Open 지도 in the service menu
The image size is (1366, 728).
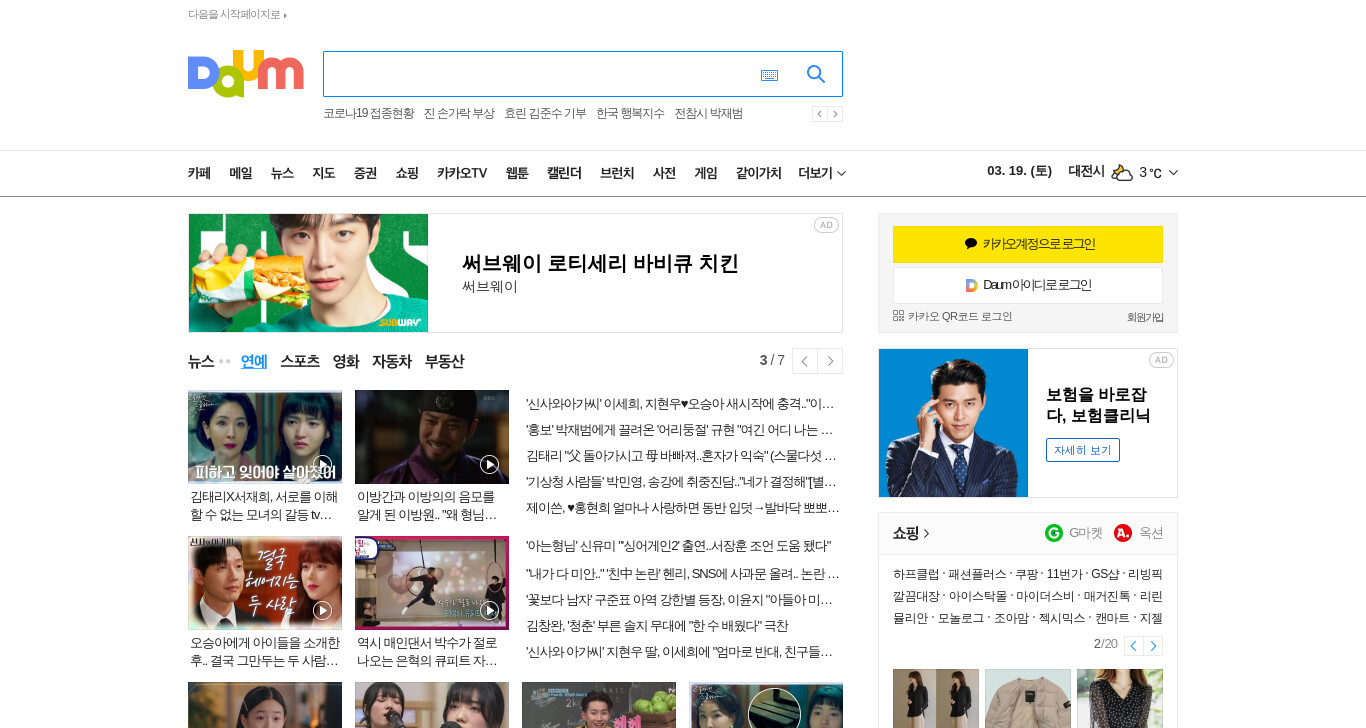(323, 173)
